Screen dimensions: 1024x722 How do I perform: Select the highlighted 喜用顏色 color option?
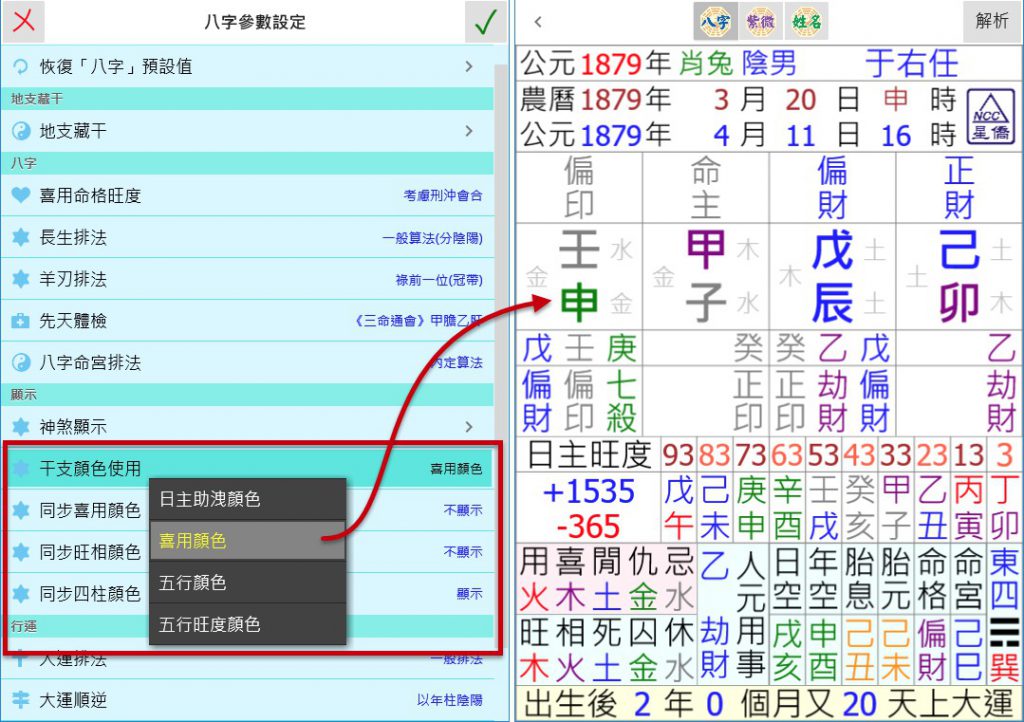point(247,541)
